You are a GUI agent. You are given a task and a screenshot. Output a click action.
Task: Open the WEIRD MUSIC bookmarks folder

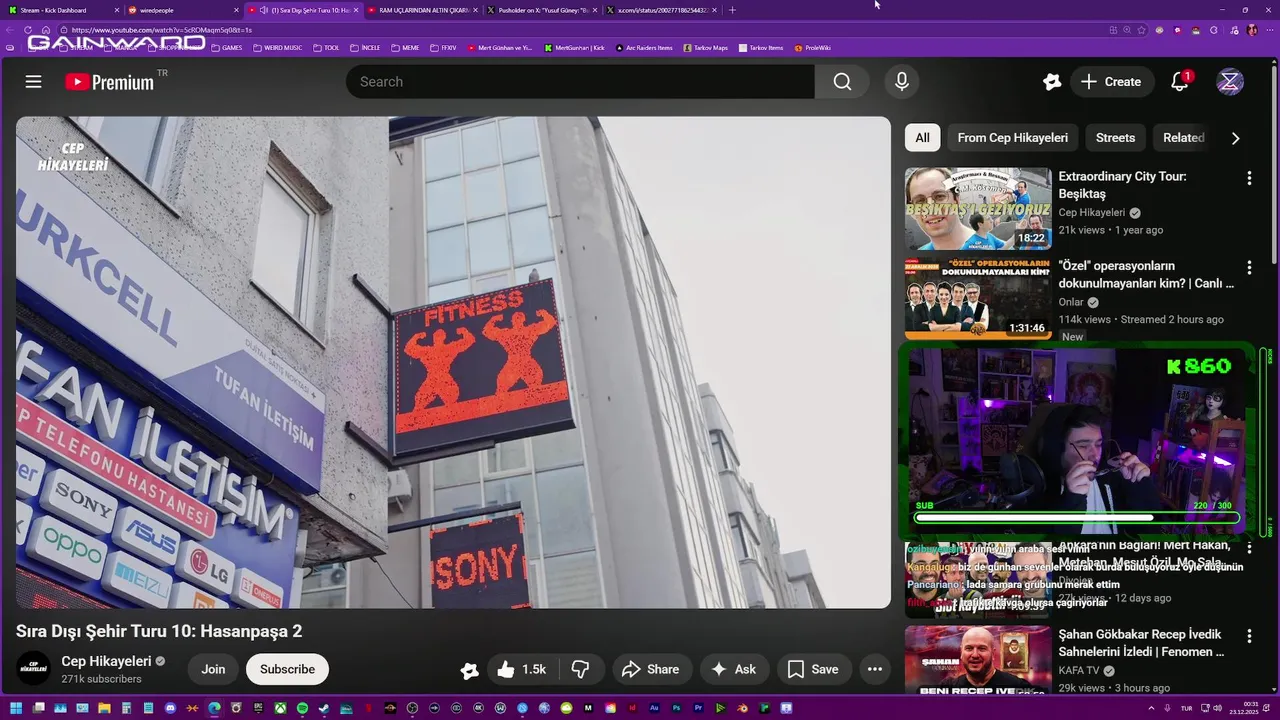276,47
